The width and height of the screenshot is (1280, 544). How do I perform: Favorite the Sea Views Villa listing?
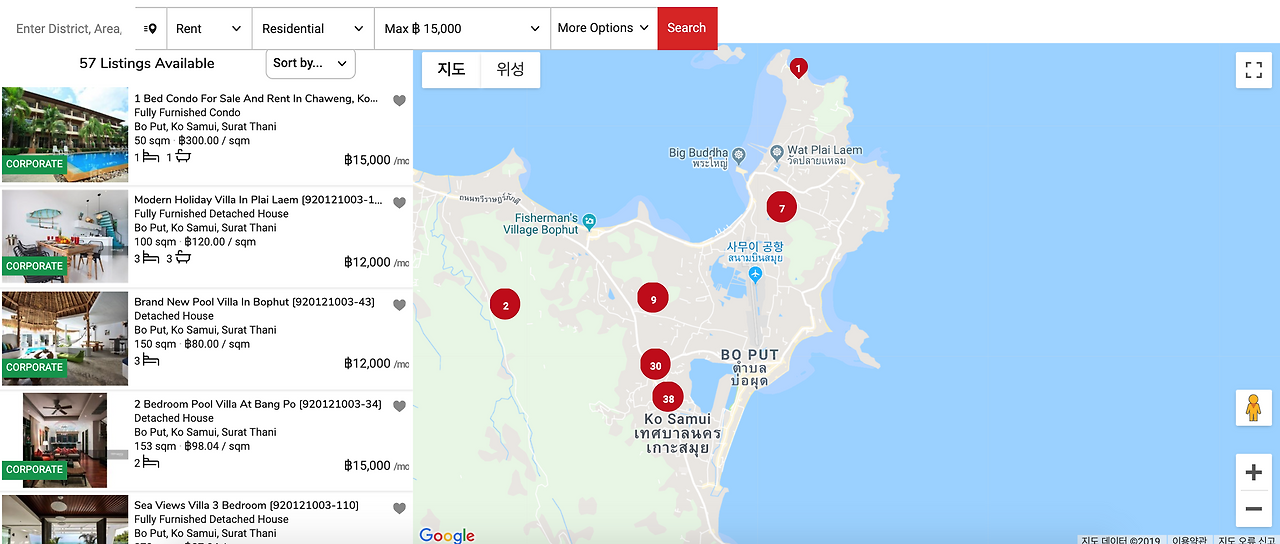pyautogui.click(x=399, y=508)
